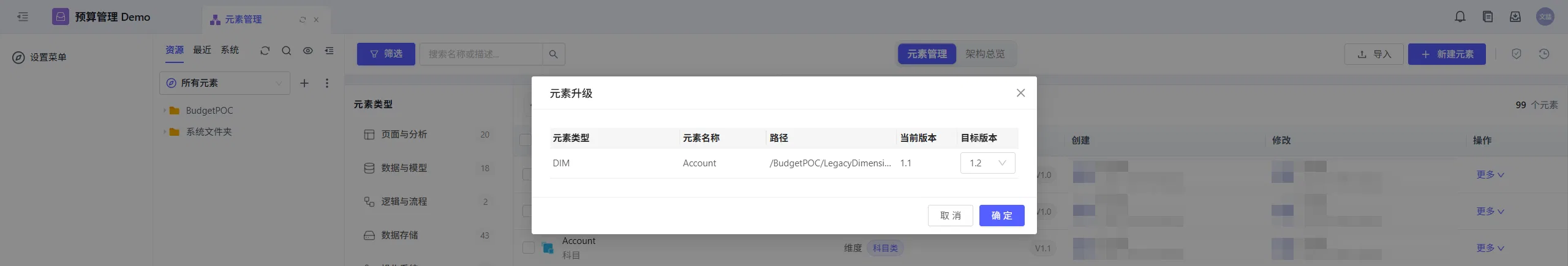
Task: Open target version 1.2 dropdown
Action: pos(987,163)
